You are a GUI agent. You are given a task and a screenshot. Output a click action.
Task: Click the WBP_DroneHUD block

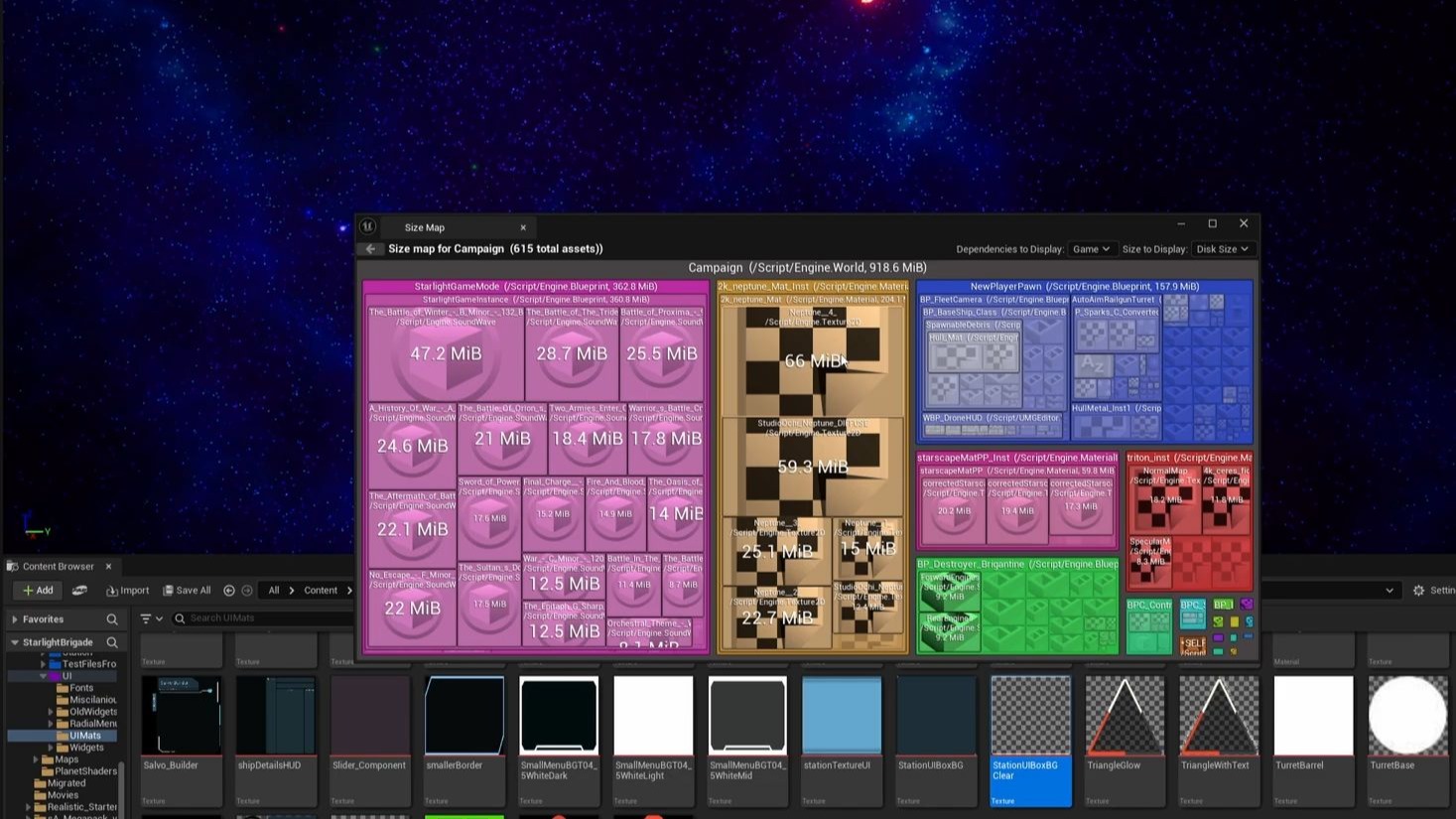(x=992, y=425)
